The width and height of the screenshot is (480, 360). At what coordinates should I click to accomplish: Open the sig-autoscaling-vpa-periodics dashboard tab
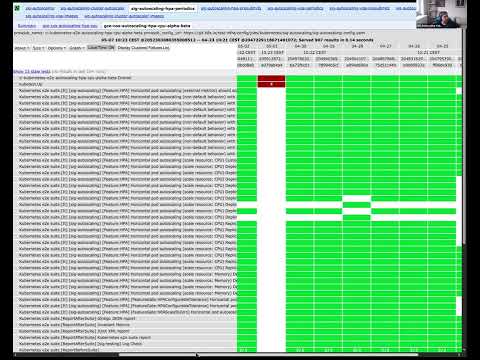pyautogui.click(x=295, y=8)
